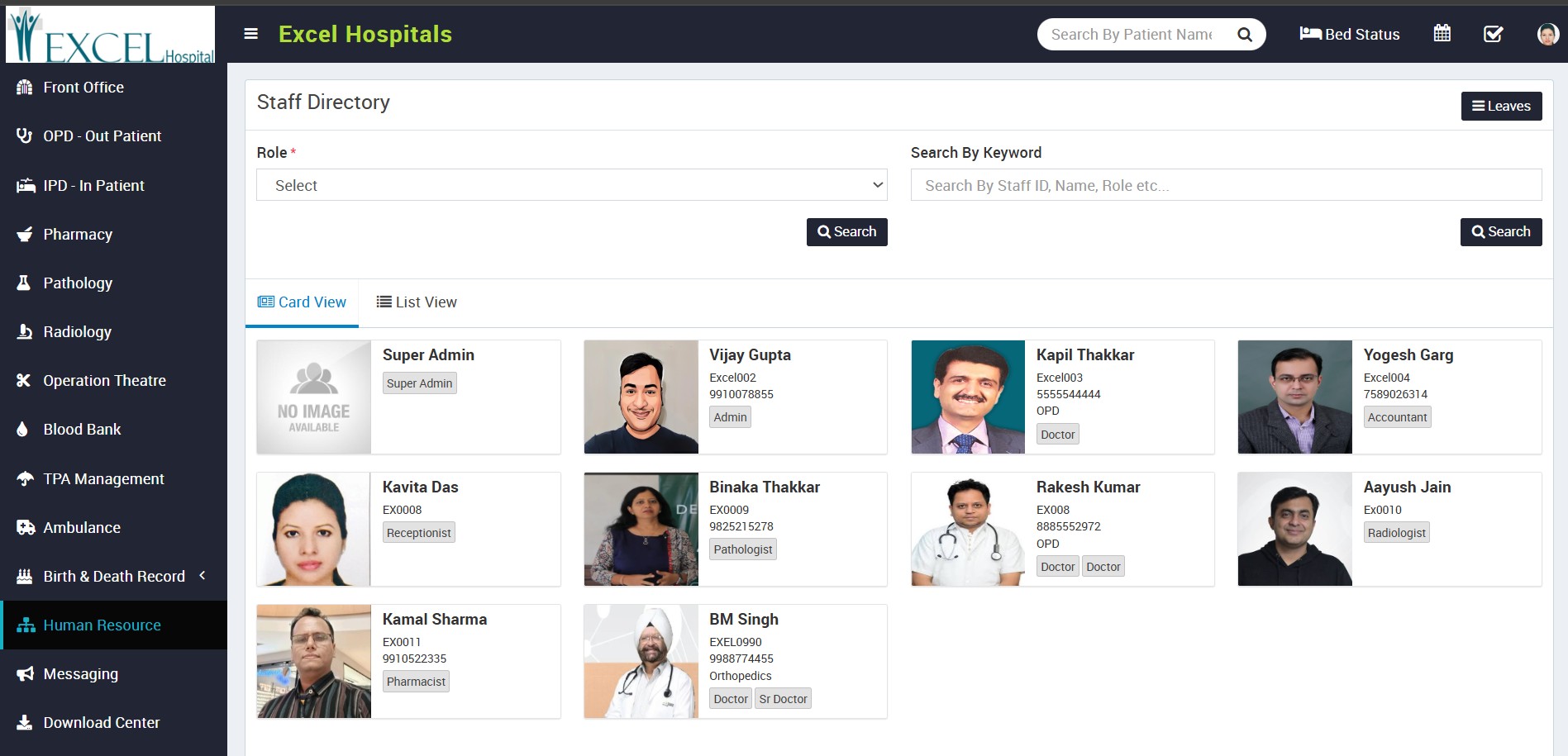Open Ambulance menu item

[82, 528]
